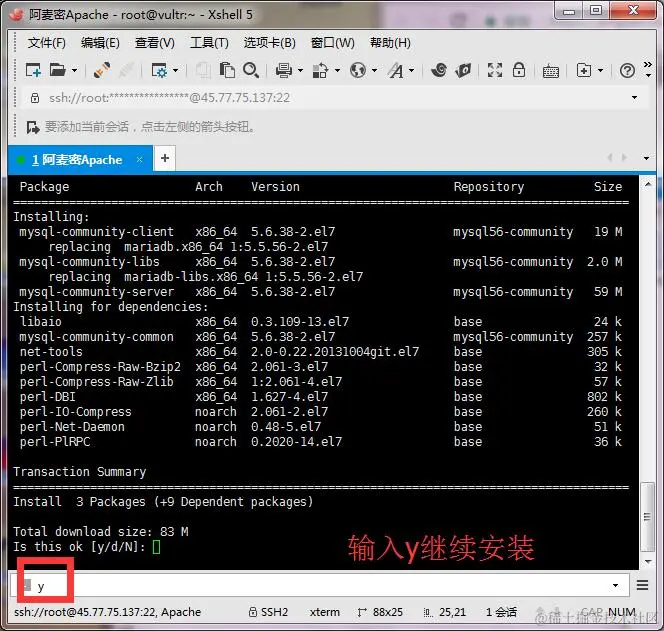Expand the new tab page dropdown arrow
Viewport: 664px width, 631px height.
(x=600, y=70)
